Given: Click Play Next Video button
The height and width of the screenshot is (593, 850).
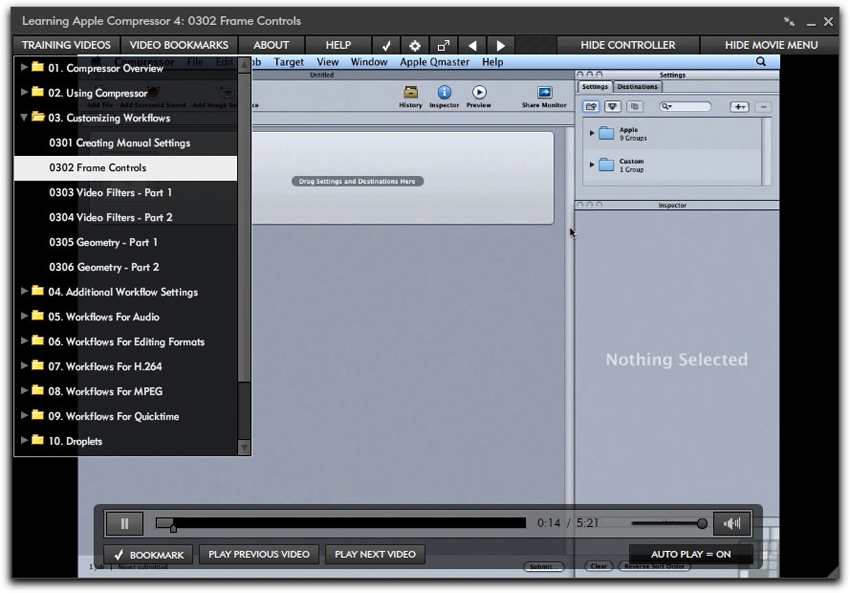Looking at the screenshot, I should tap(375, 554).
